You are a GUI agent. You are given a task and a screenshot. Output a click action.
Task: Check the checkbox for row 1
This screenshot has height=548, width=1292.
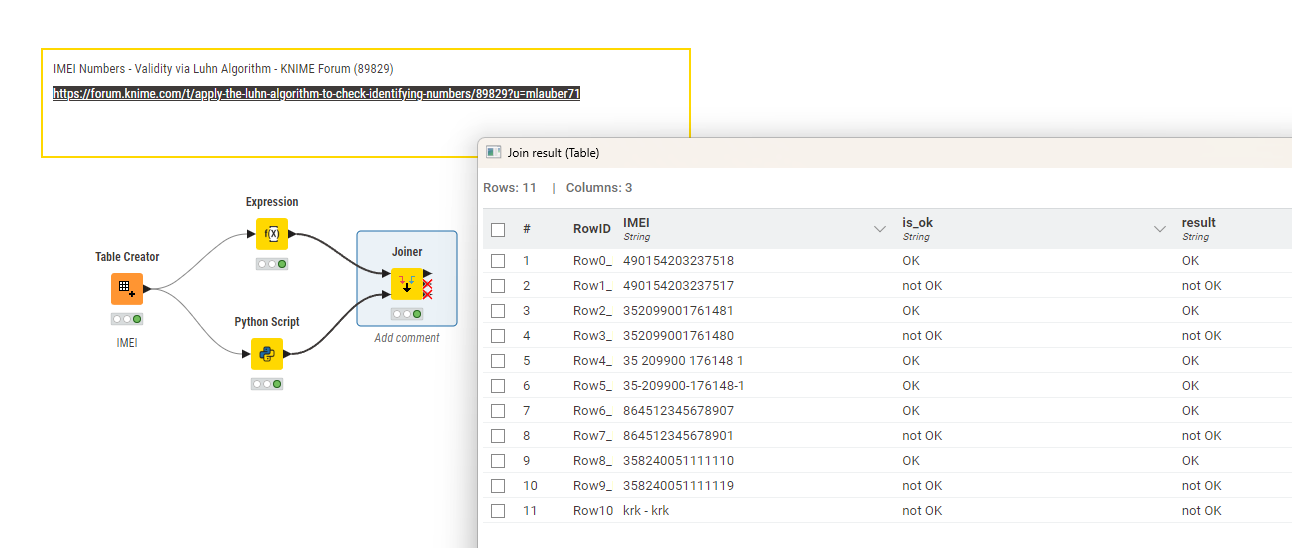coord(498,261)
